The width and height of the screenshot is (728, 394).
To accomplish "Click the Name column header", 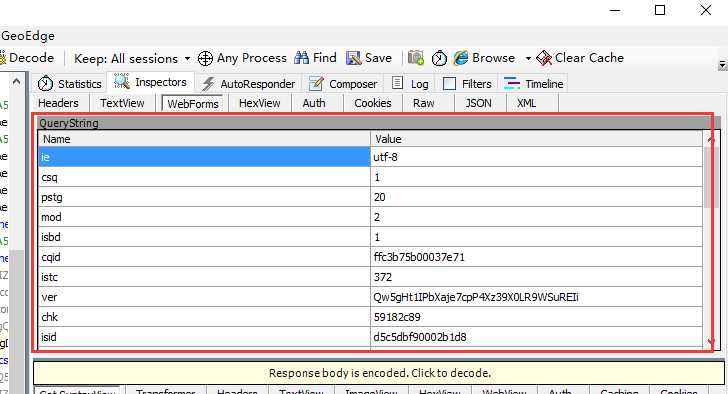I will click(x=204, y=139).
